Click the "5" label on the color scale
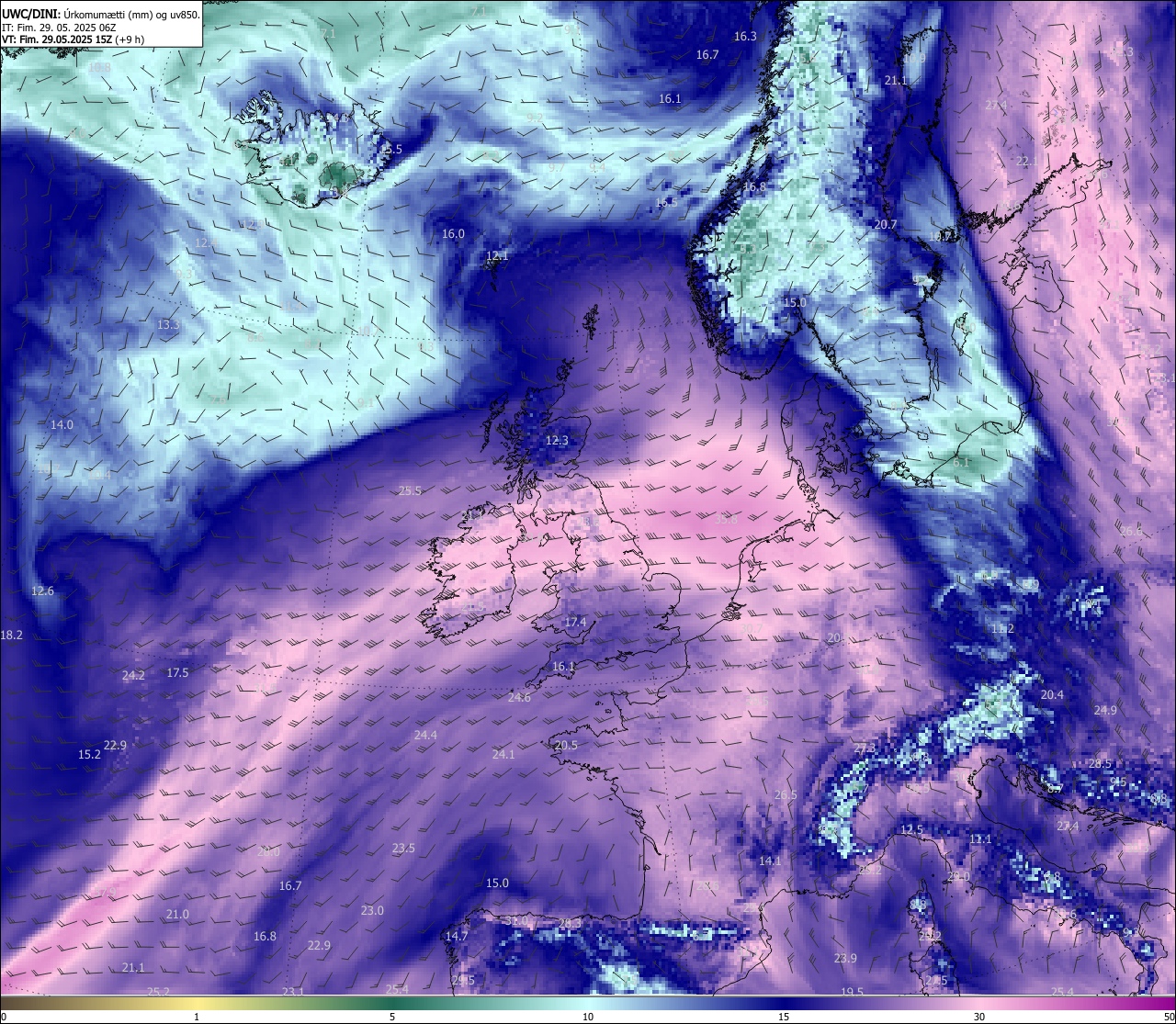This screenshot has width=1176, height=1024. point(392,1017)
